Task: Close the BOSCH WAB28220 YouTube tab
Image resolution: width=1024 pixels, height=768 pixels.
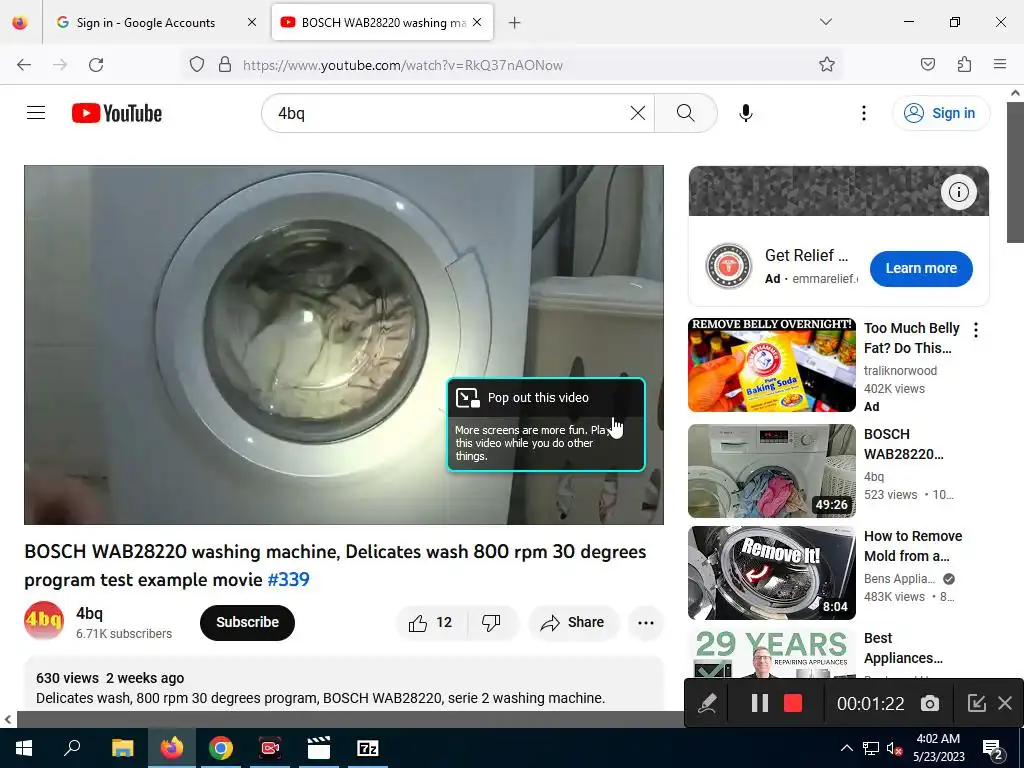Action: 477,23
